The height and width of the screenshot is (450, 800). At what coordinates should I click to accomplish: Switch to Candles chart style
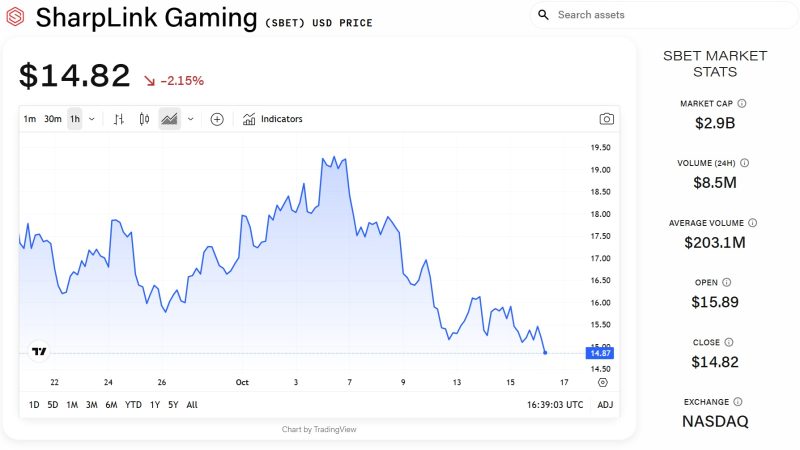144,119
